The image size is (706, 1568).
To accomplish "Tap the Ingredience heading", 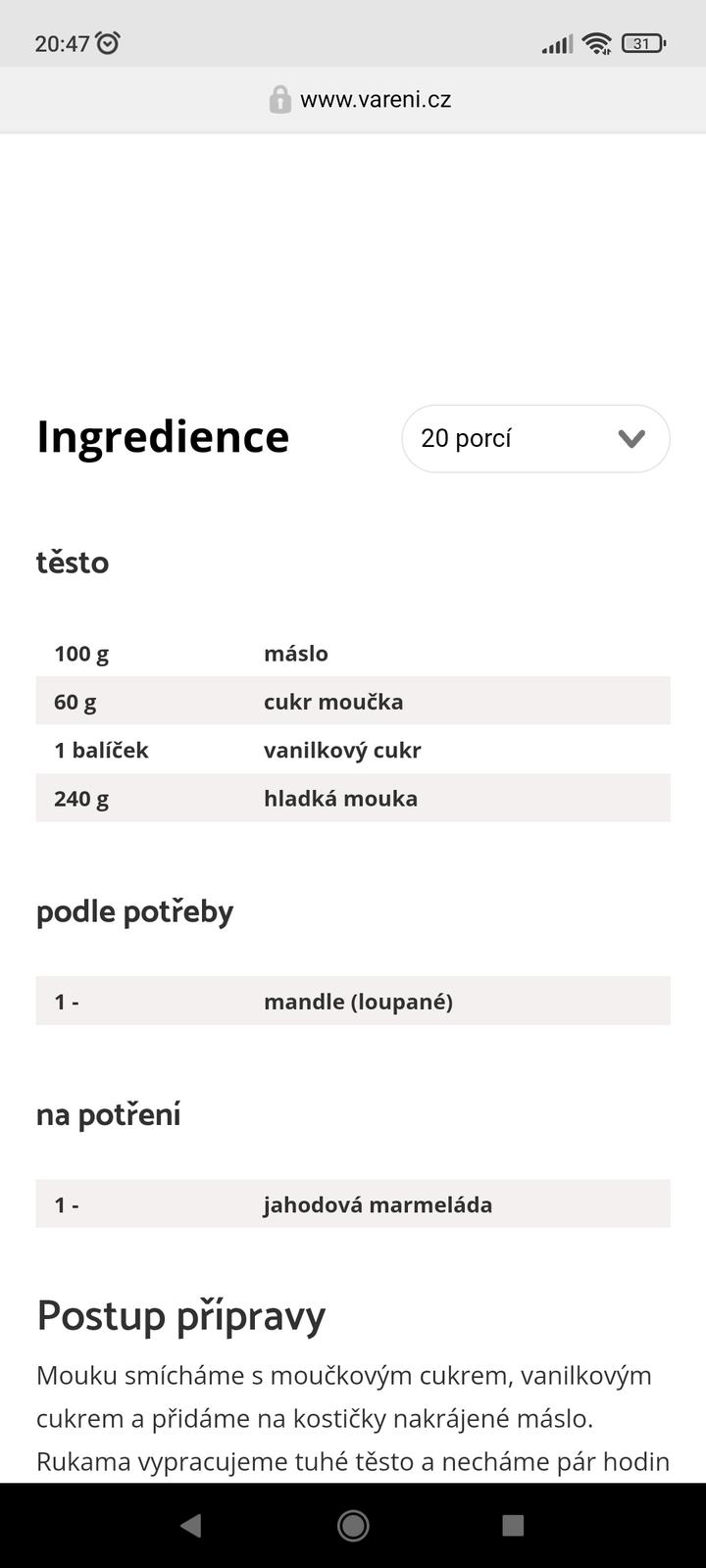I will pyautogui.click(x=163, y=437).
